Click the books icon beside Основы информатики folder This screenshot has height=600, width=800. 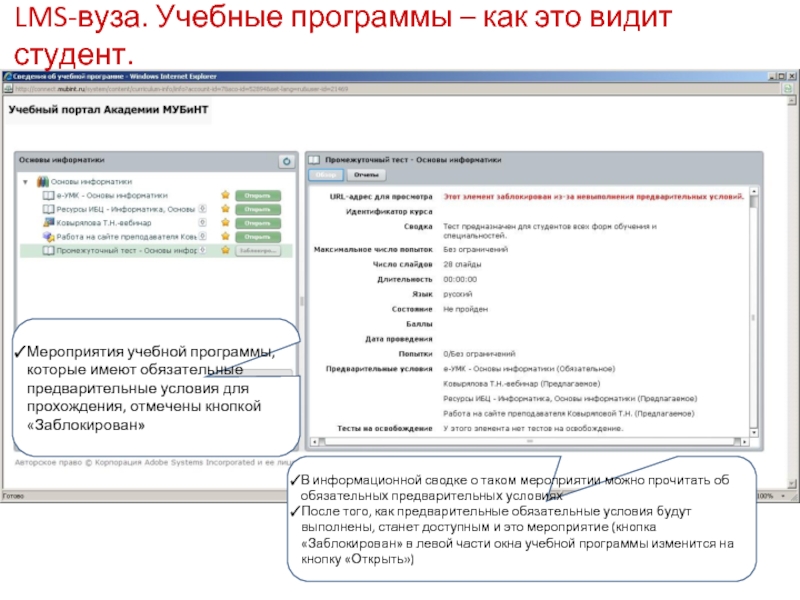[43, 181]
